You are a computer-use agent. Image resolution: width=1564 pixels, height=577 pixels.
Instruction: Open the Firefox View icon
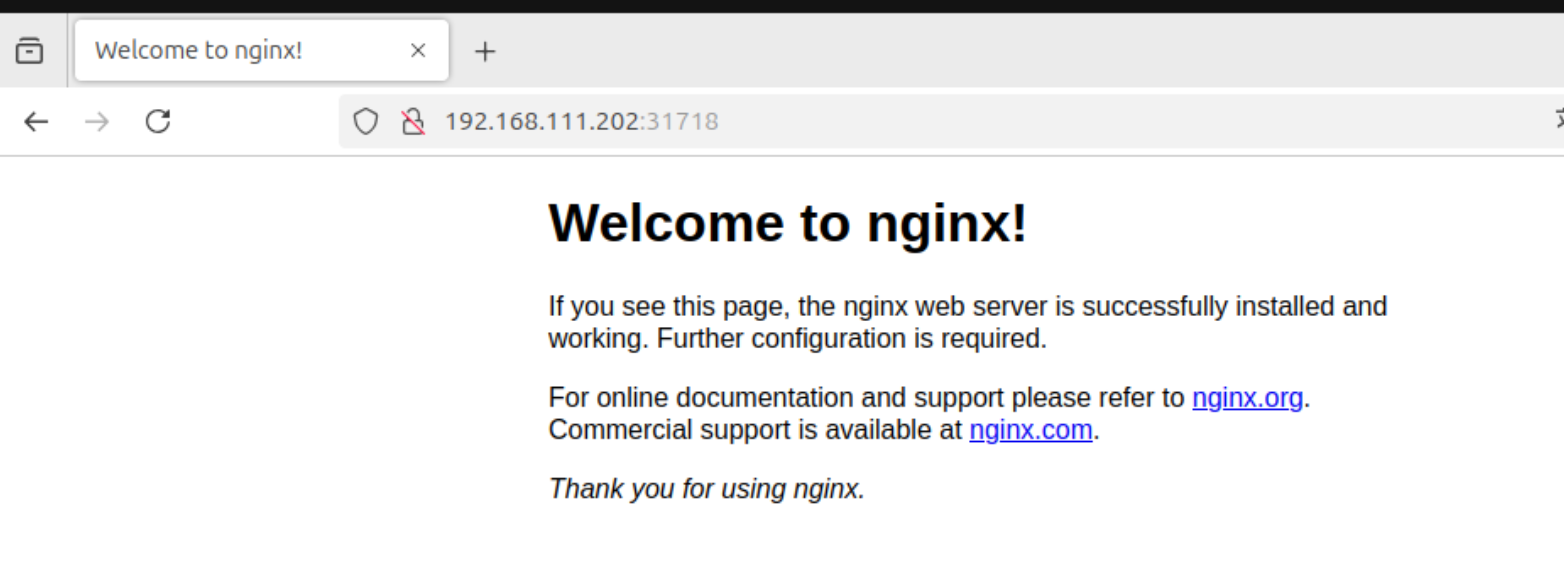(32, 50)
